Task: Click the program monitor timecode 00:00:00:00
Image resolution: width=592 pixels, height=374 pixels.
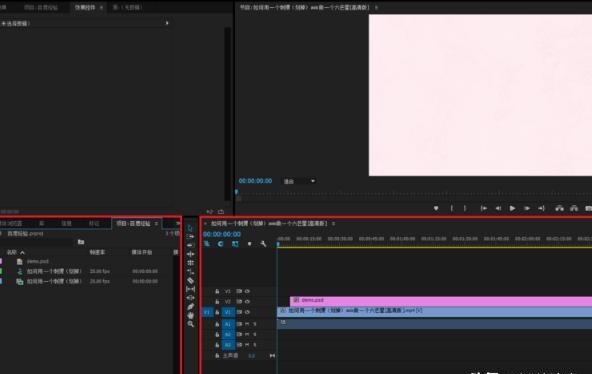Action: pyautogui.click(x=255, y=181)
